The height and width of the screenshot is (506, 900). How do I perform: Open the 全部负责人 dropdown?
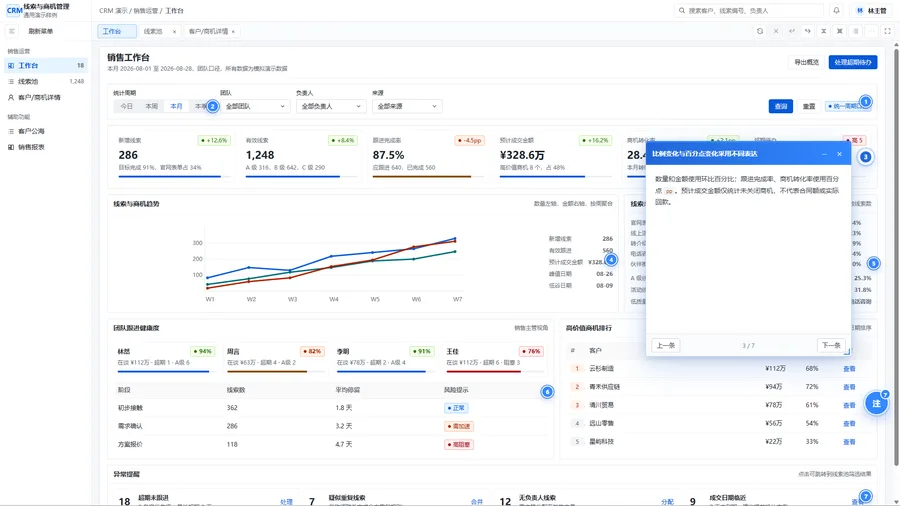click(331, 106)
